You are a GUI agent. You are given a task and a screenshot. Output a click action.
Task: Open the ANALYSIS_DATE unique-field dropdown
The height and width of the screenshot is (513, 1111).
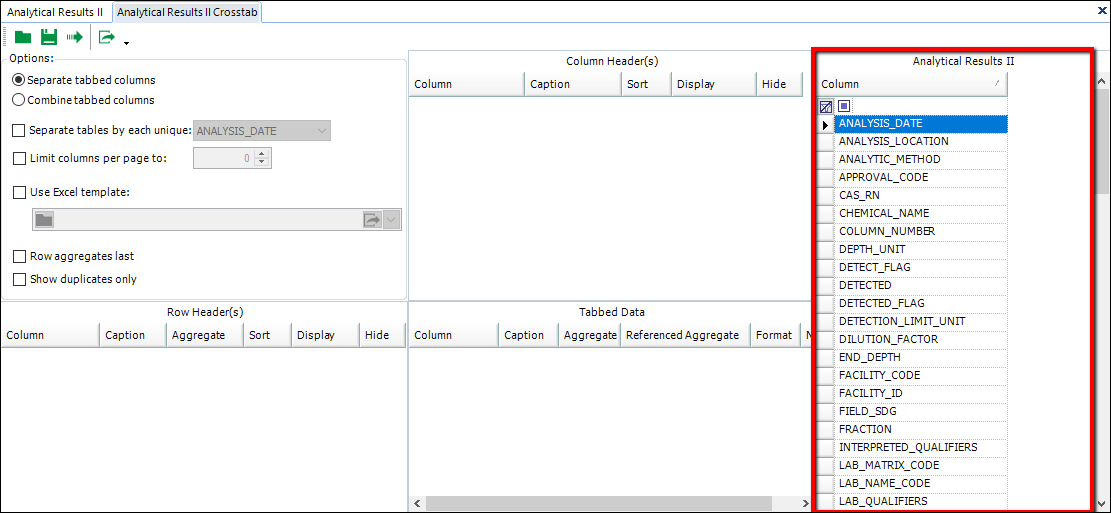[321, 131]
